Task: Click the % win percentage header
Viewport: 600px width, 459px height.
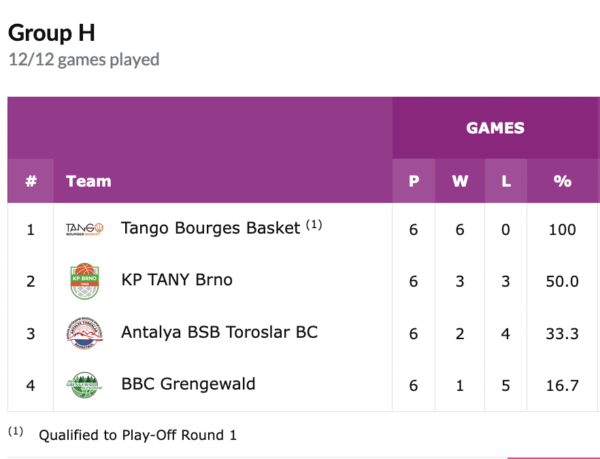Action: click(562, 181)
